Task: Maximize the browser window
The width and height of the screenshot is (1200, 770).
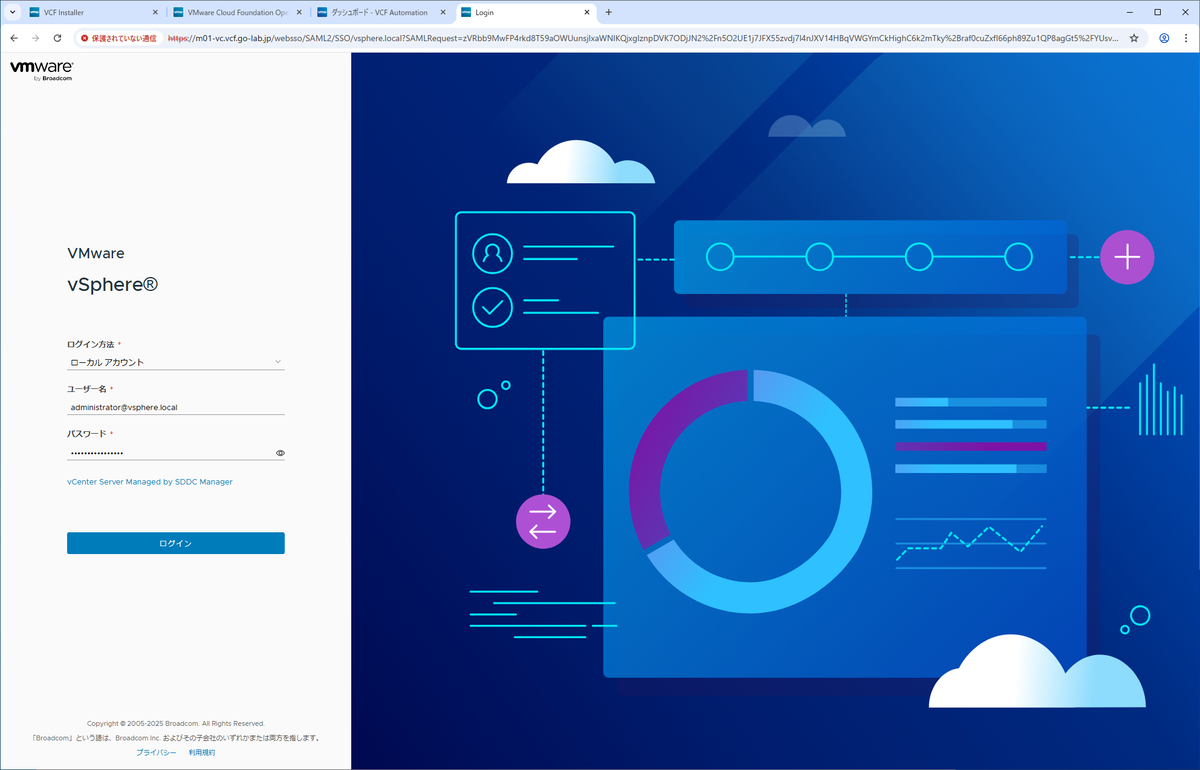Action: (x=1157, y=12)
